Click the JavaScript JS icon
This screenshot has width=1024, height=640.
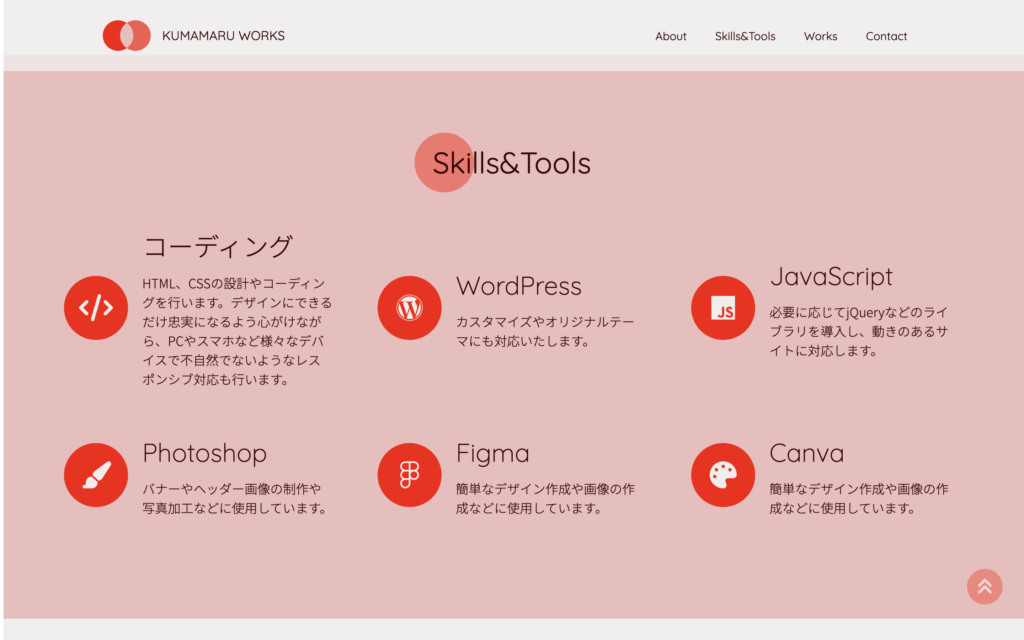coord(723,308)
